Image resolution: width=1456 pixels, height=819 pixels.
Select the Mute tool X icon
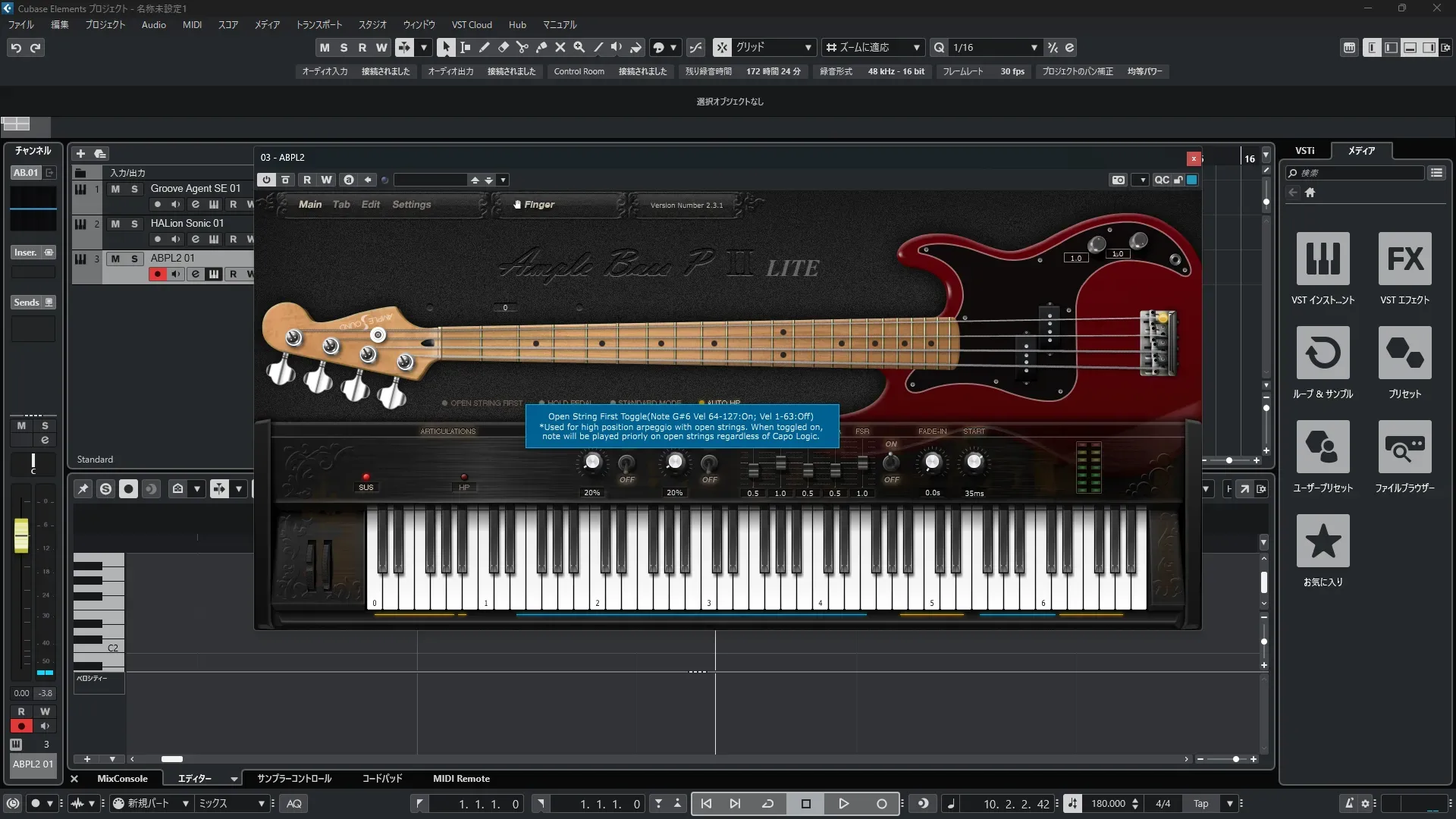coord(560,47)
